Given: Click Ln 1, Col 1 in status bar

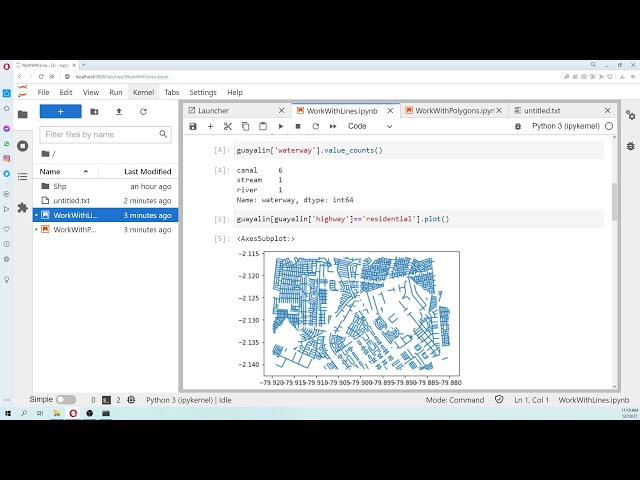Looking at the screenshot, I should click(x=531, y=400).
